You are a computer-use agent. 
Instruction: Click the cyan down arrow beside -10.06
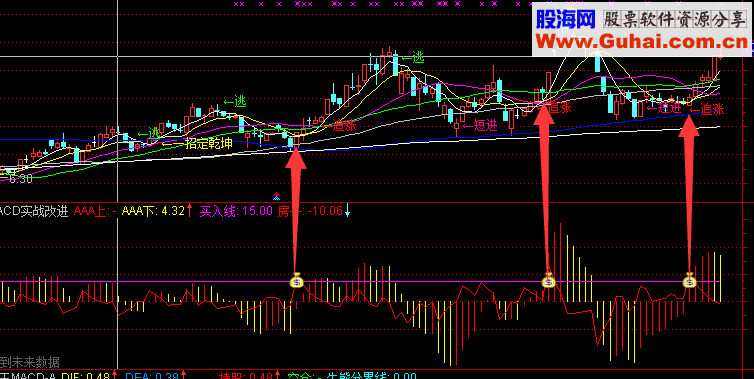click(x=348, y=210)
